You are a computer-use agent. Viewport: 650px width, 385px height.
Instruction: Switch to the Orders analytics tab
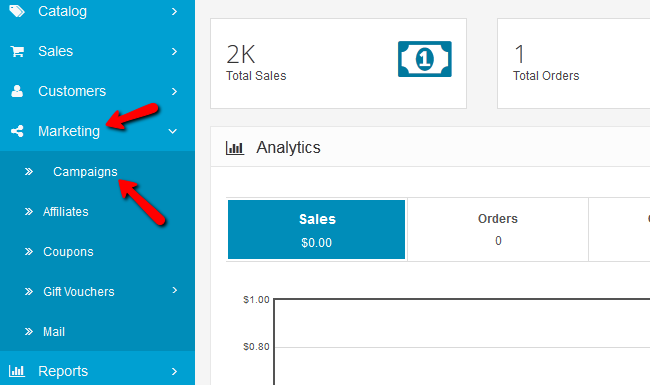(498, 230)
